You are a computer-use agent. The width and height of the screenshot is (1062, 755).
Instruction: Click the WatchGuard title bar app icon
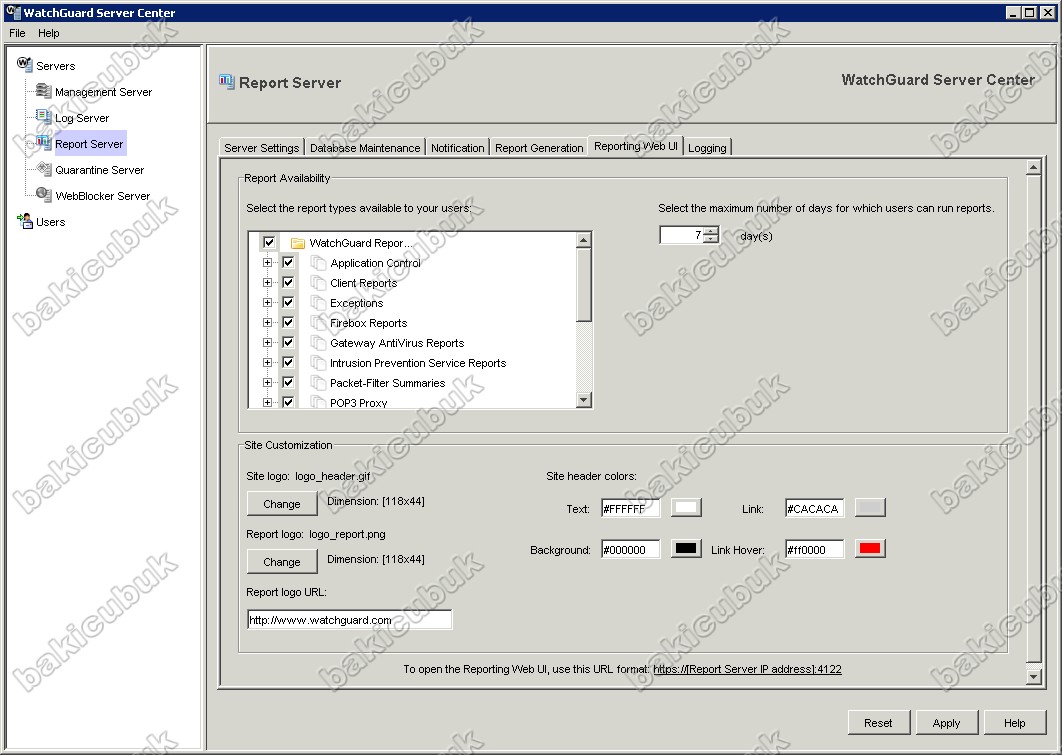[13, 12]
